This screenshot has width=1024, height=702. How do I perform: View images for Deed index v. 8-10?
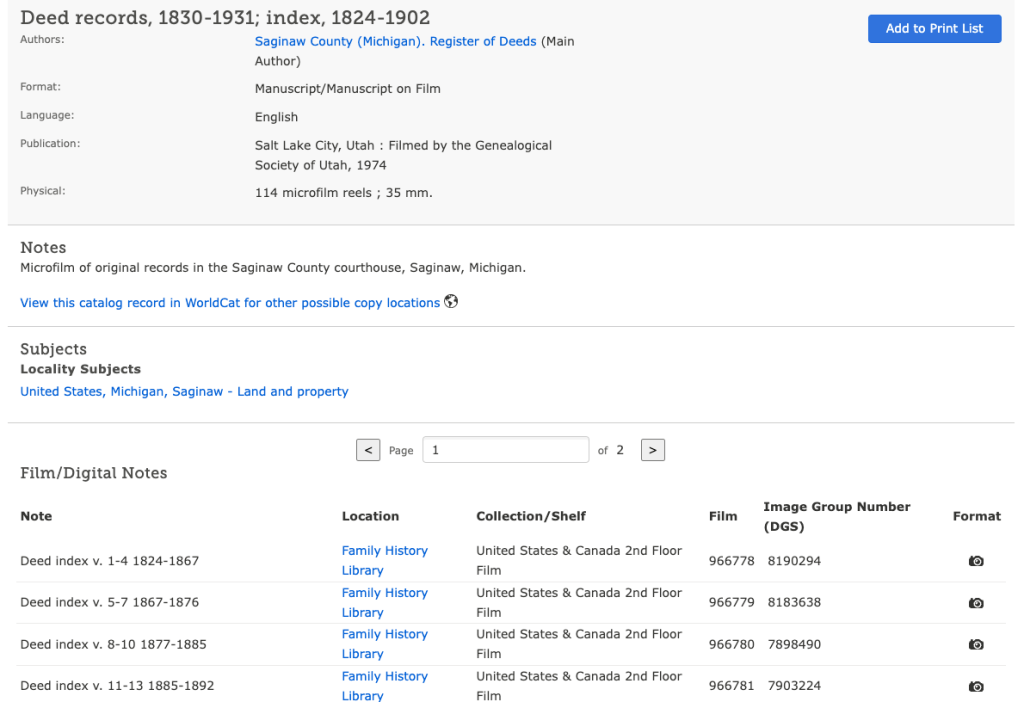coord(976,645)
